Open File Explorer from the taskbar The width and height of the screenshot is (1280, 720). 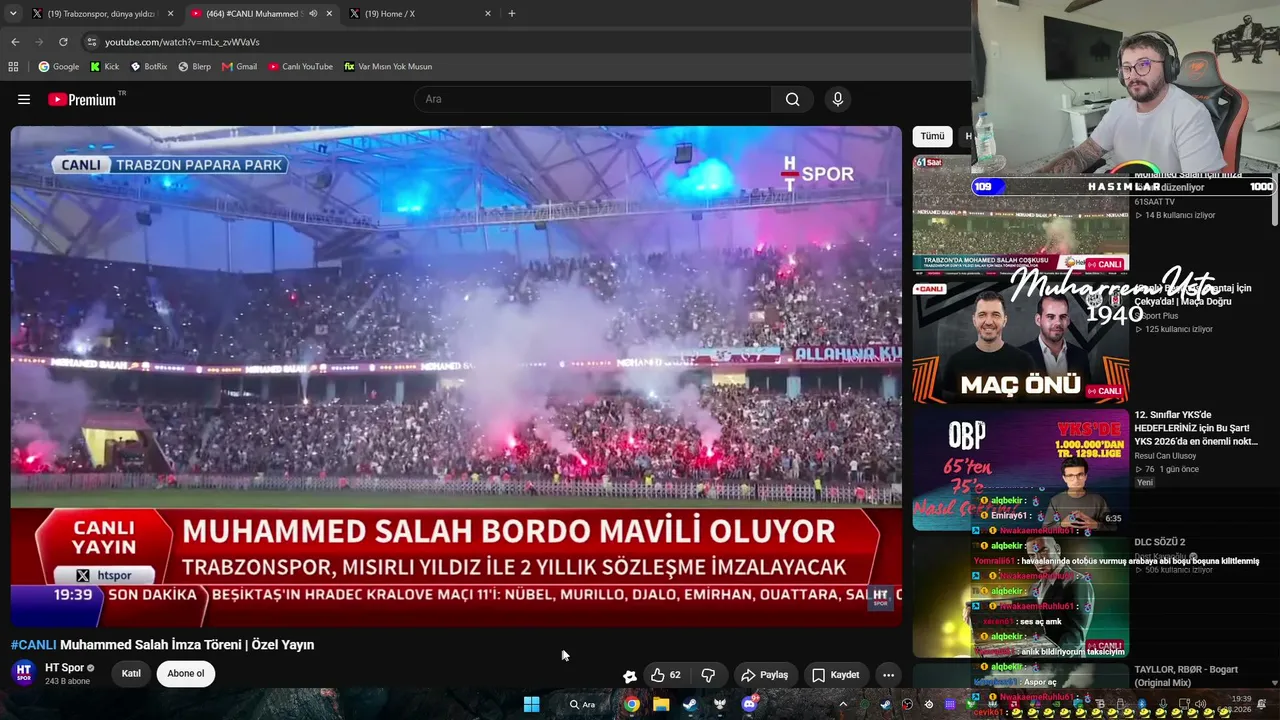(x=661, y=704)
